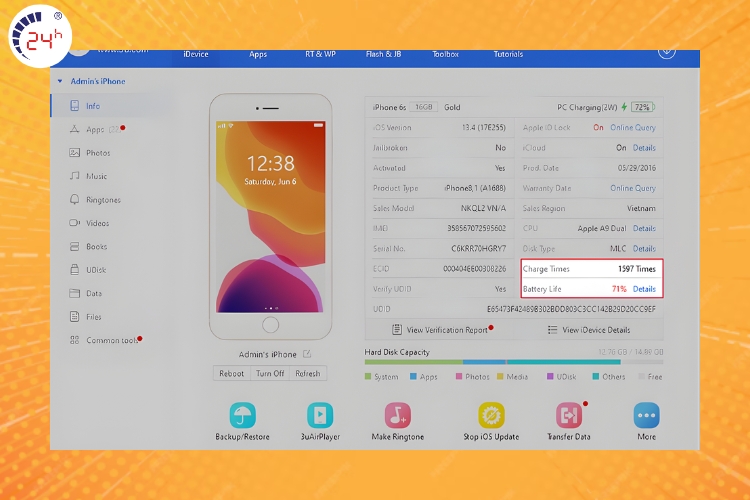Open Ringtones in the sidebar
This screenshot has height=500, width=750.
(x=102, y=200)
